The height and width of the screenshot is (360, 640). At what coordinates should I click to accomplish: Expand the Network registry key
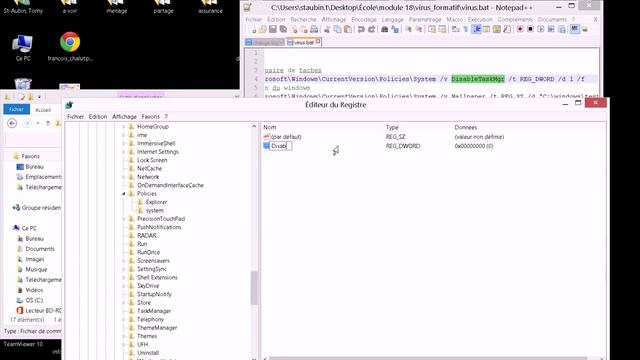click(x=124, y=177)
